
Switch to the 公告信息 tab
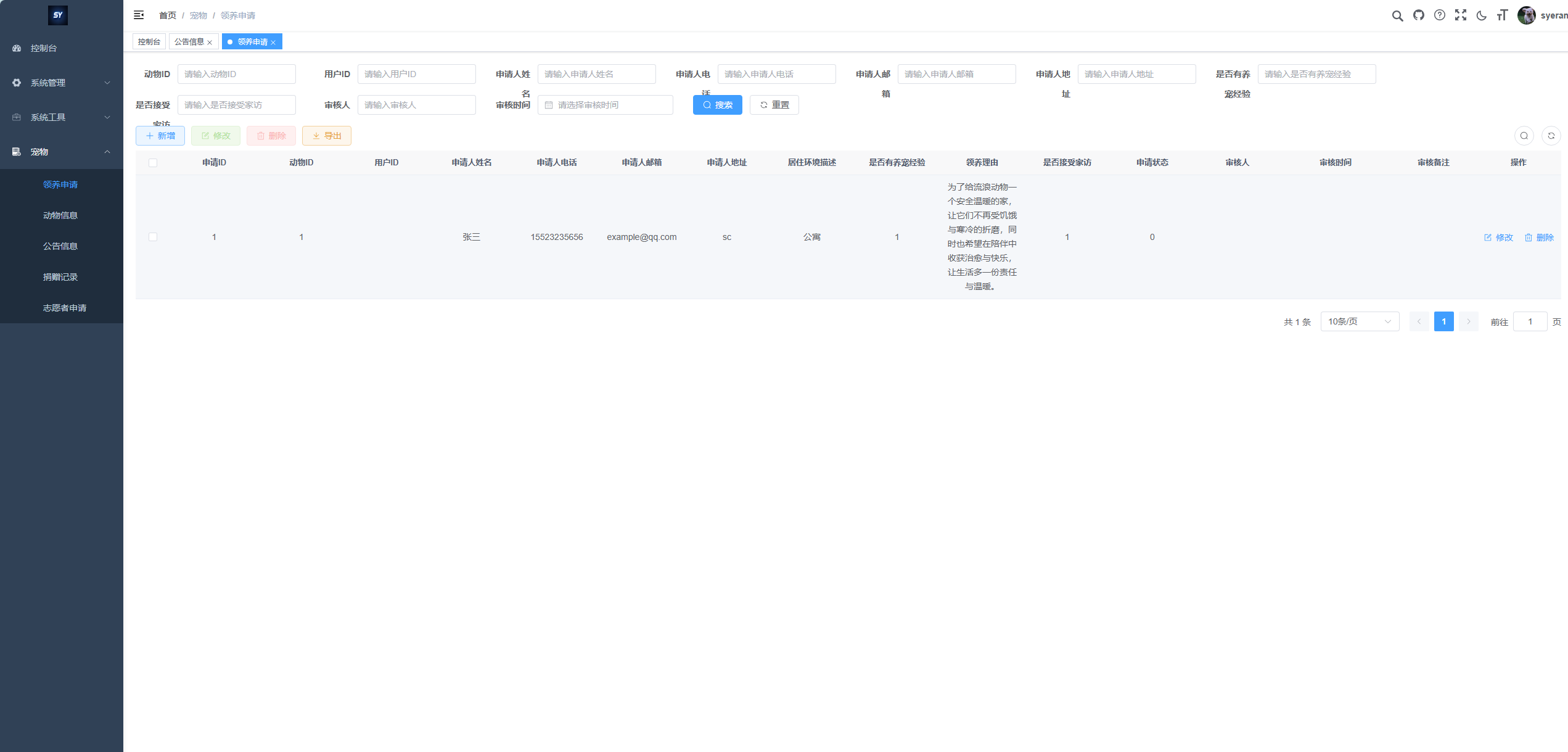point(189,42)
